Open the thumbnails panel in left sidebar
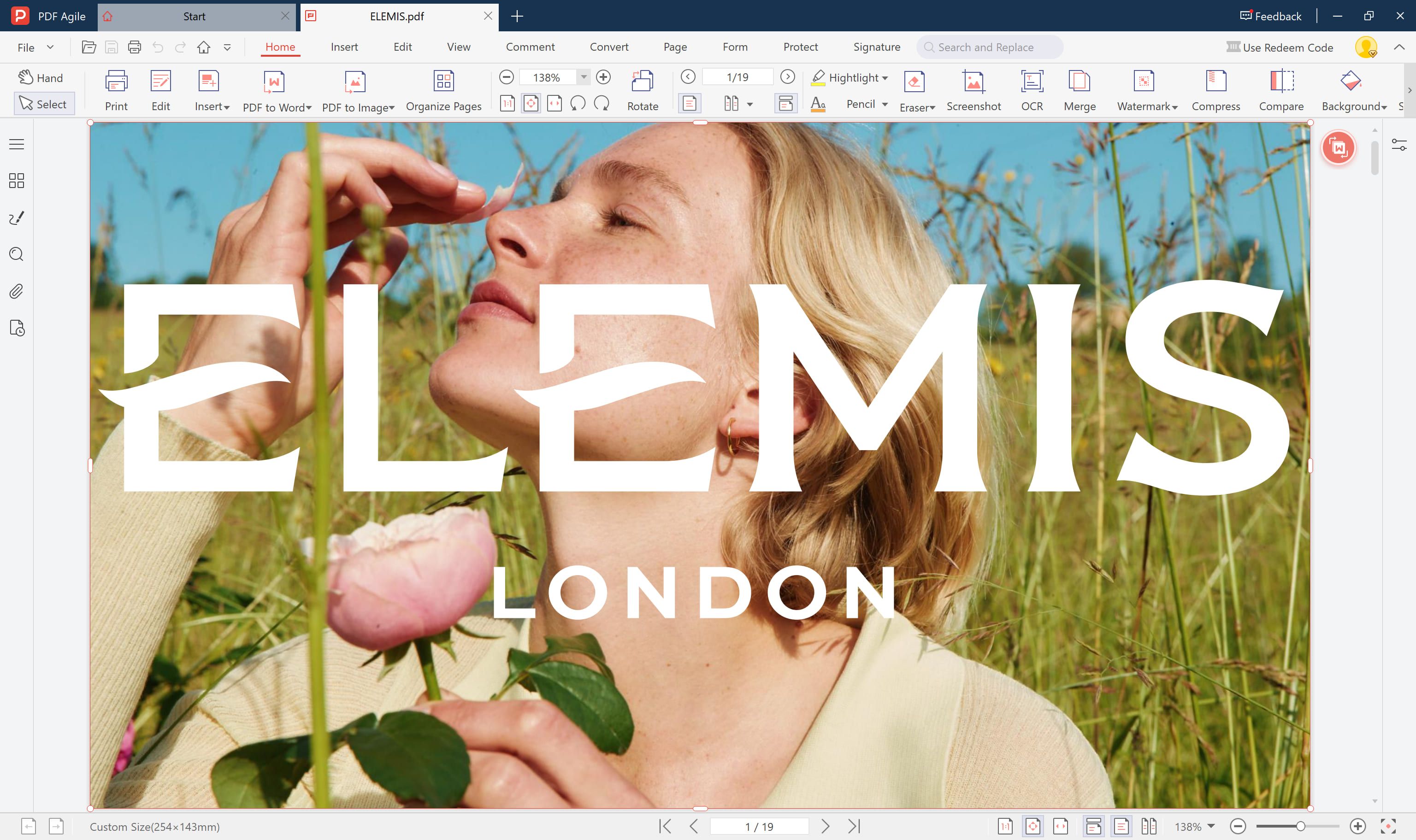The image size is (1416, 840). pos(17,181)
